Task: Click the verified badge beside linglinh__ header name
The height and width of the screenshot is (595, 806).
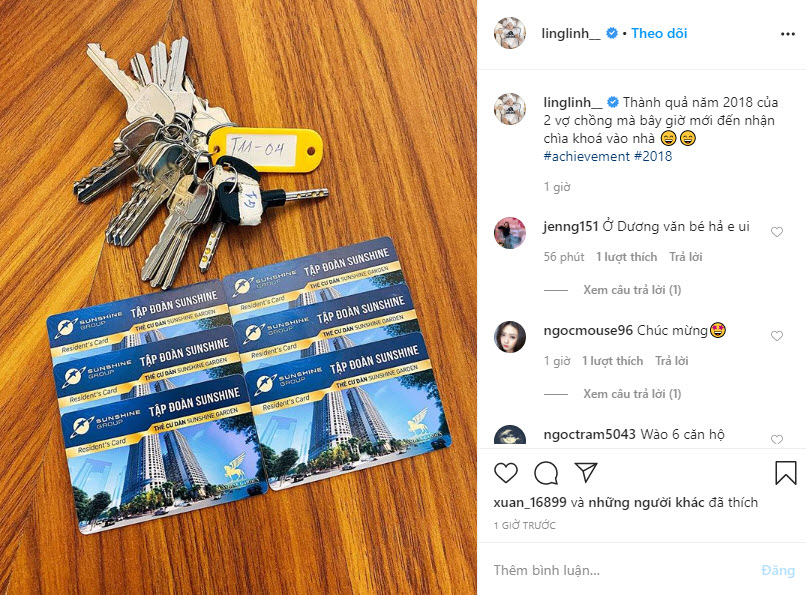Action: point(612,33)
